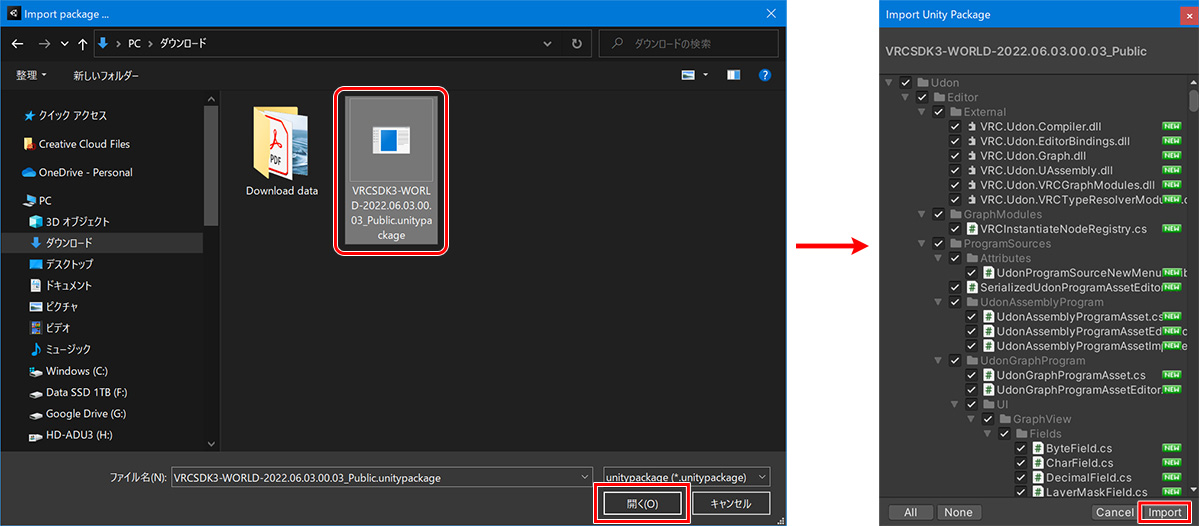Open the filename history dropdown arrow
The width and height of the screenshot is (1200, 526).
(x=584, y=477)
